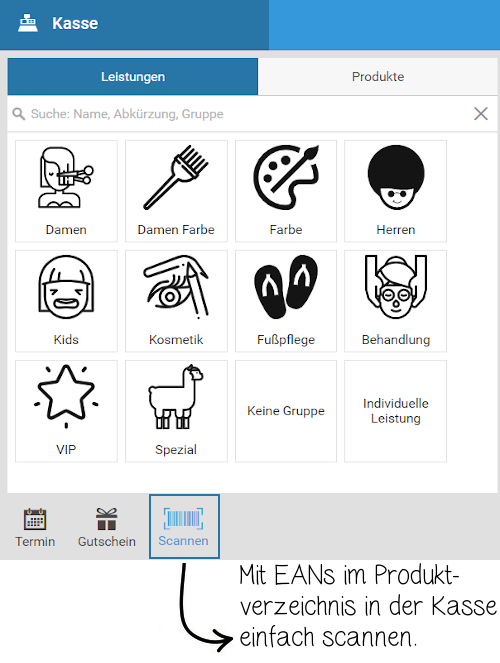Select the Damen service group icon
The height and width of the screenshot is (663, 500).
tap(66, 178)
